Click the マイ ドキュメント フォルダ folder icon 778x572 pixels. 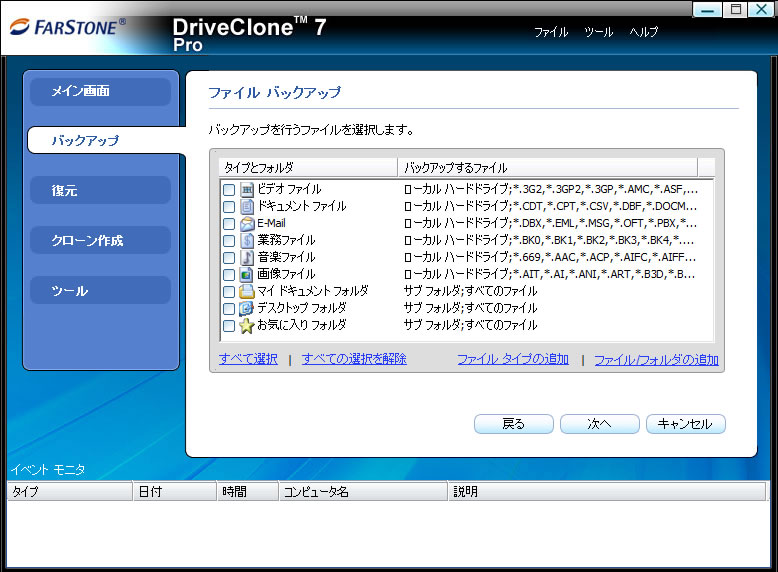click(x=247, y=291)
